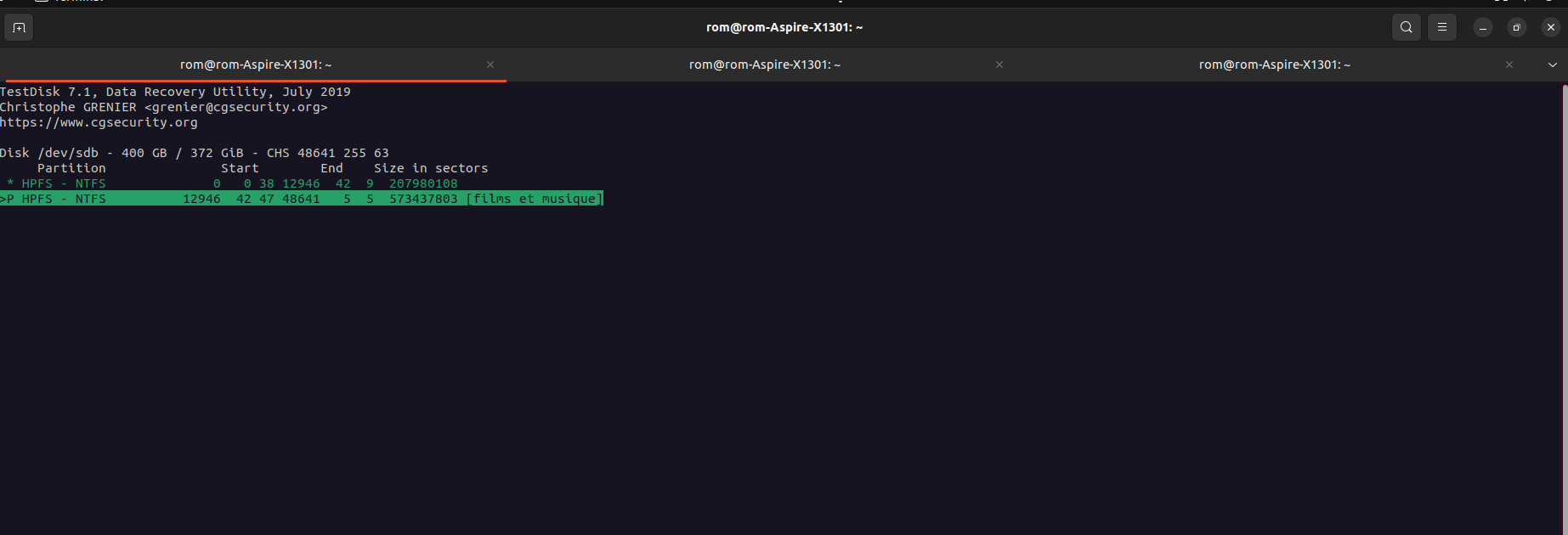Close the terminal window
The height and width of the screenshot is (535, 1568).
tap(1551, 28)
